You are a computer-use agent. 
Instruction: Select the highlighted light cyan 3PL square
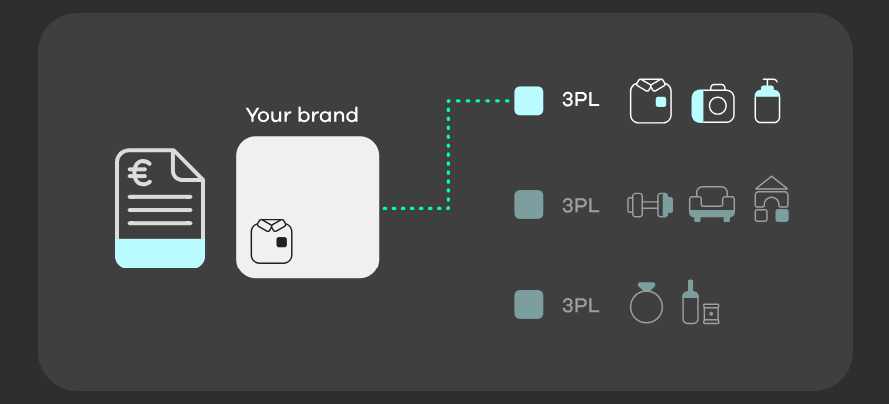528,101
